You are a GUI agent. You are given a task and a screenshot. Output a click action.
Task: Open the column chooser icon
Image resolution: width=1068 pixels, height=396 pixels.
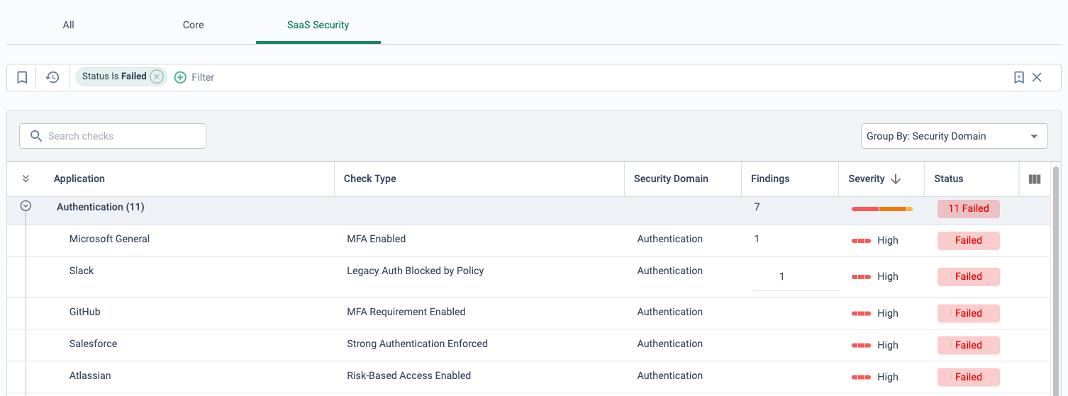(x=1035, y=179)
